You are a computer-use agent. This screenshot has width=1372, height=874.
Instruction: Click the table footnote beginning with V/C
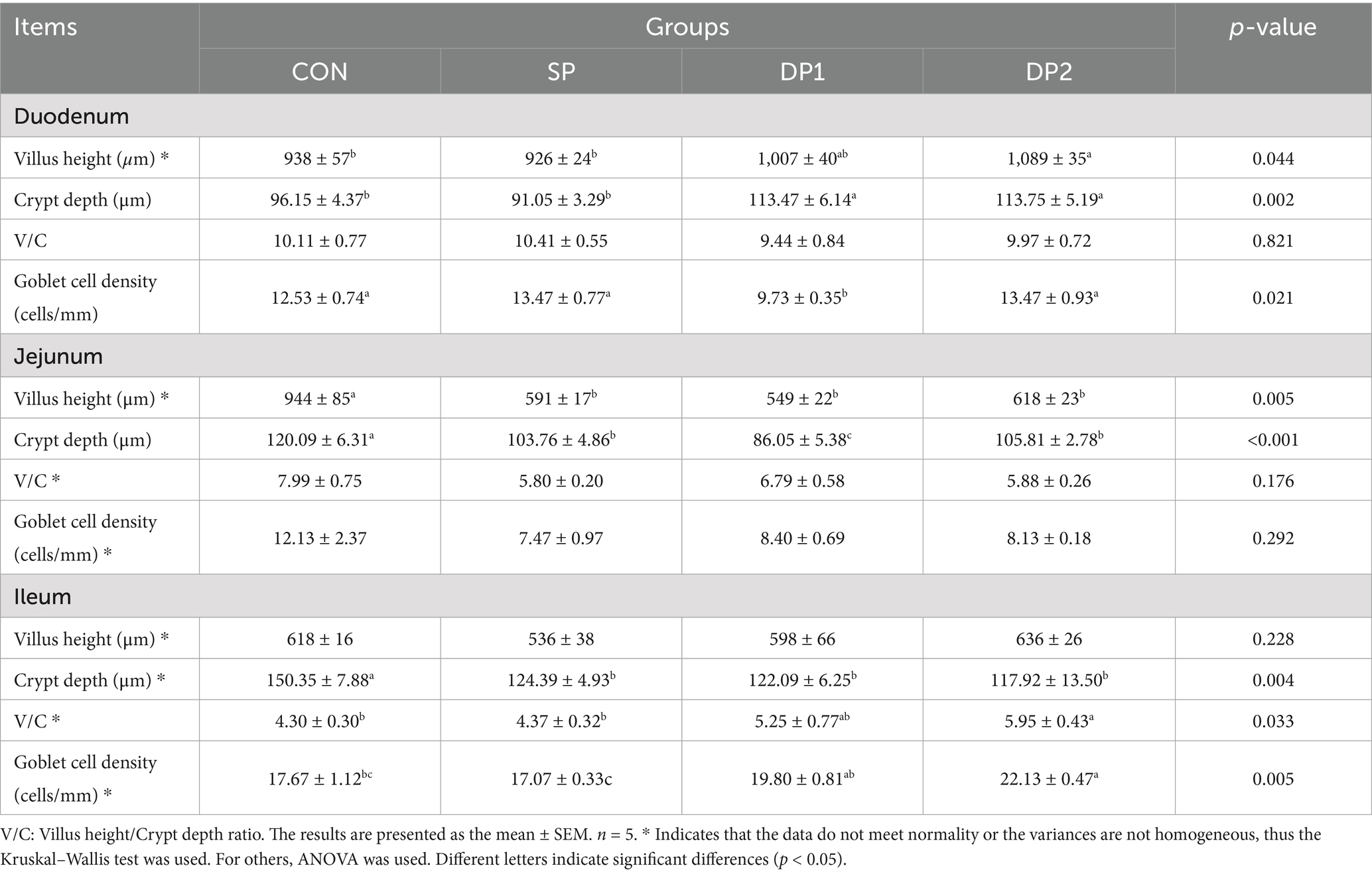(x=660, y=846)
